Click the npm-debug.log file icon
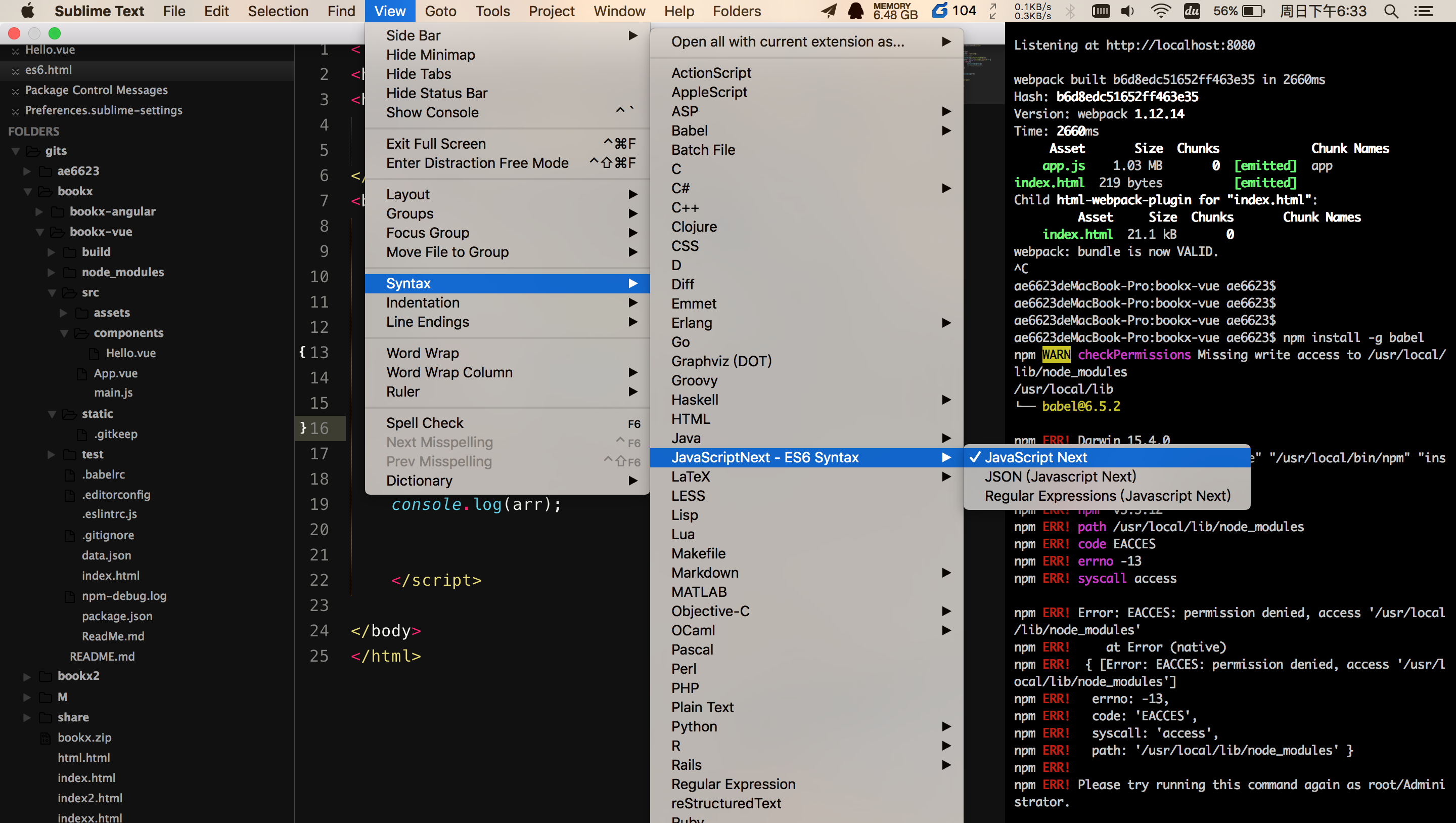Viewport: 1456px width, 823px height. pos(70,596)
